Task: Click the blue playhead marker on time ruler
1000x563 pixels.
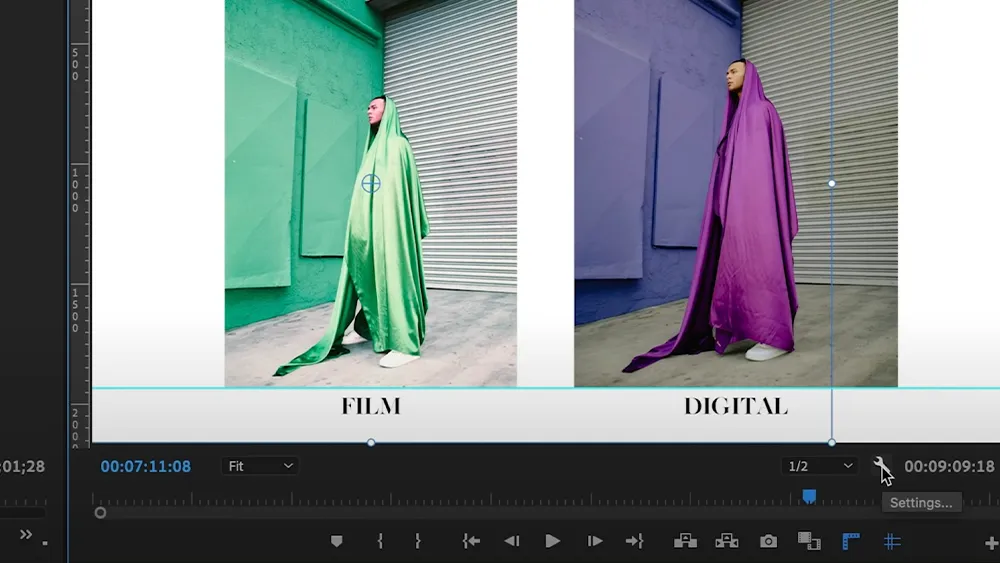Action: (x=809, y=496)
